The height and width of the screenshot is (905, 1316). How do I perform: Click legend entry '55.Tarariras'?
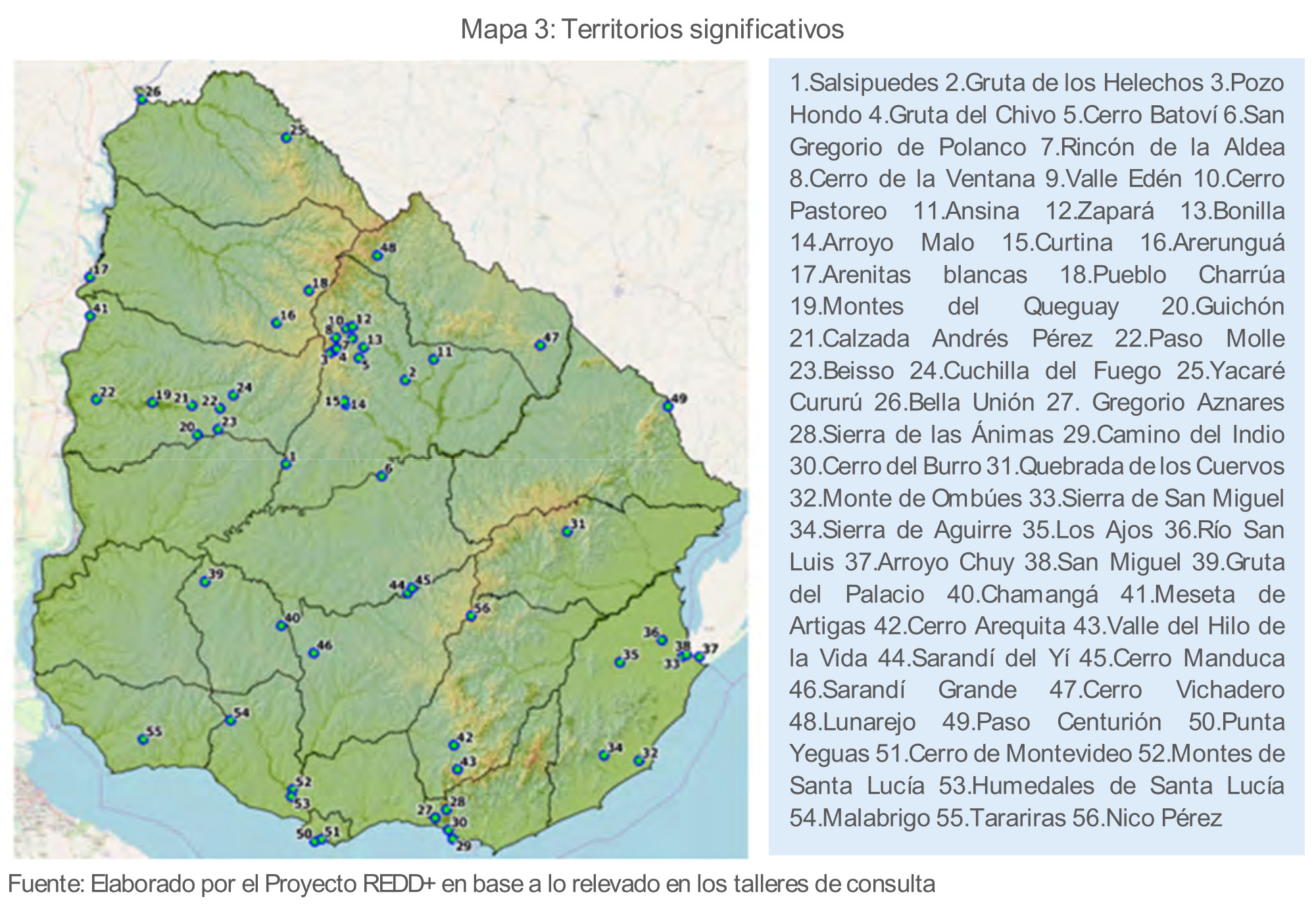1001,818
